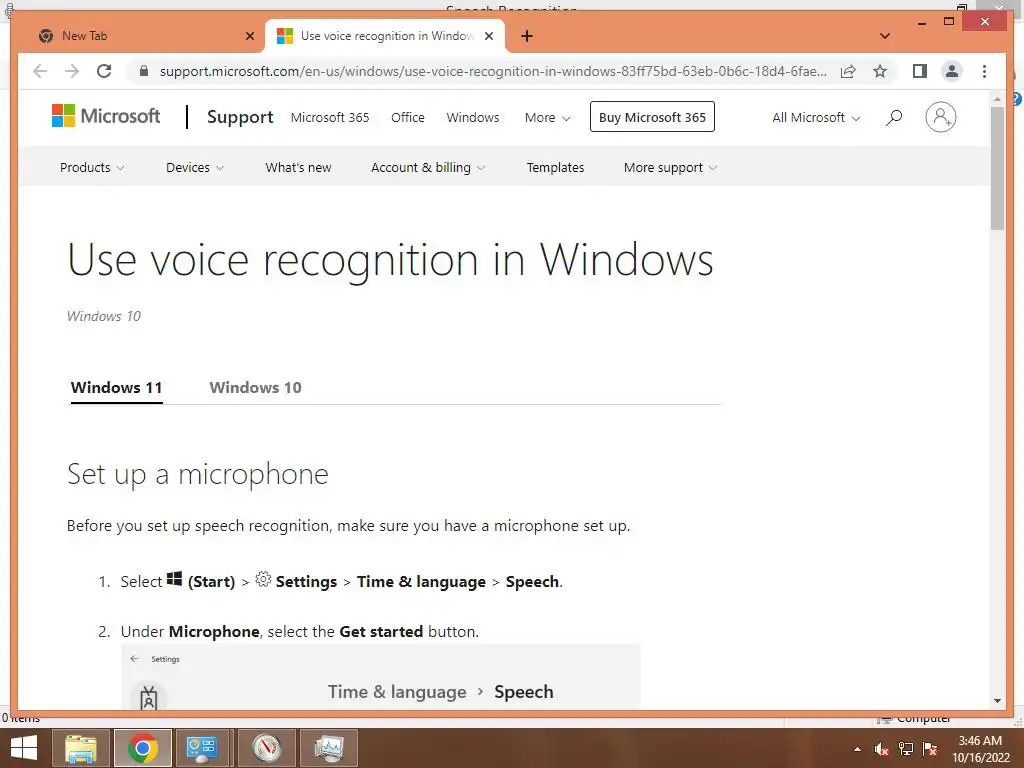
Task: Click the network tray icon
Action: 906,749
